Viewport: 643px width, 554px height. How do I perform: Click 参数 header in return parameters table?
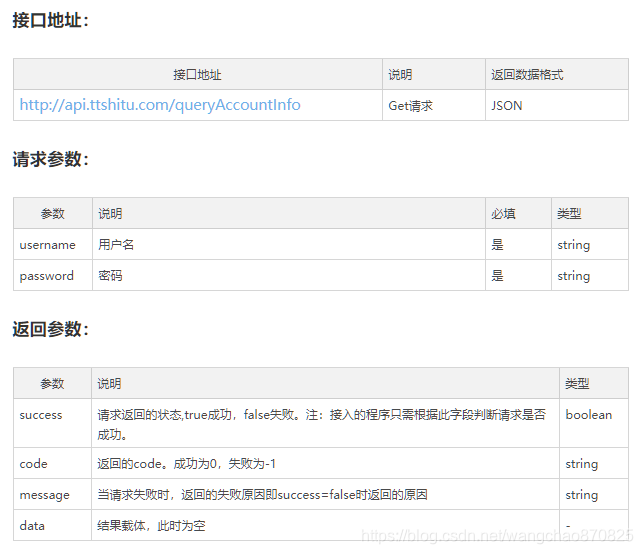(52, 384)
